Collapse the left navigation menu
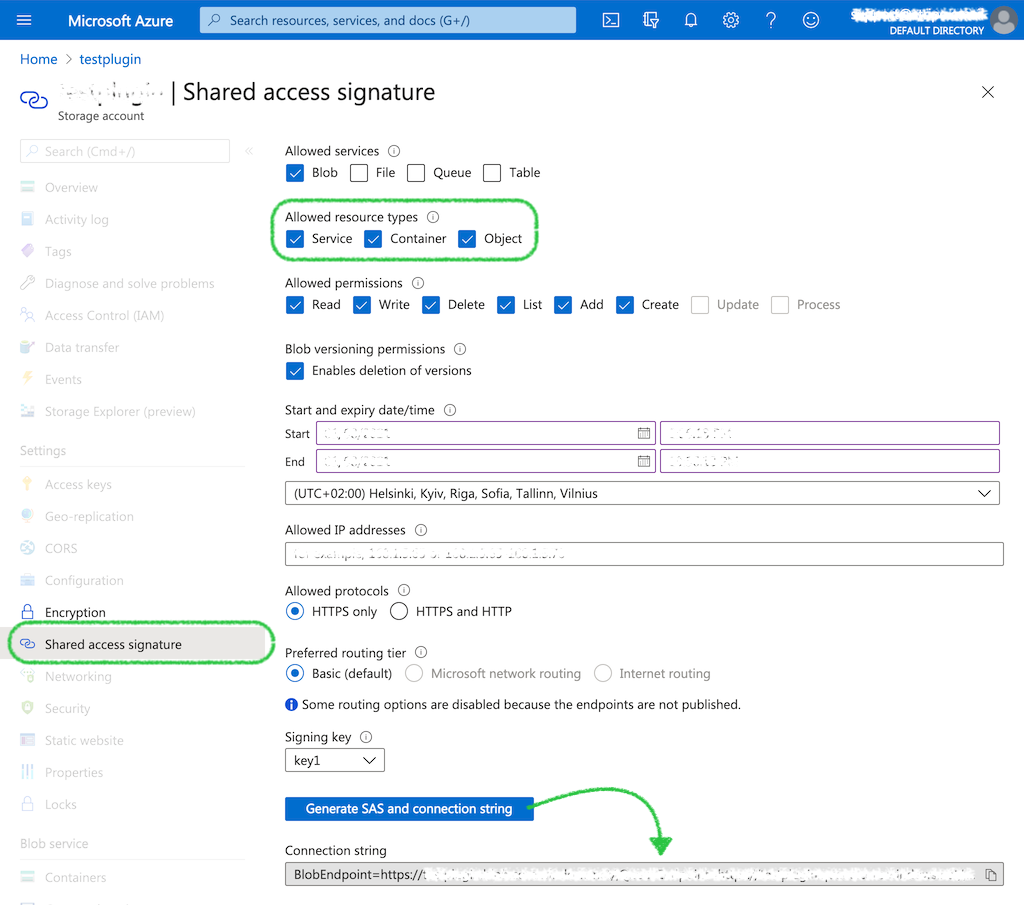Screen dimensions: 1024x905 249,151
